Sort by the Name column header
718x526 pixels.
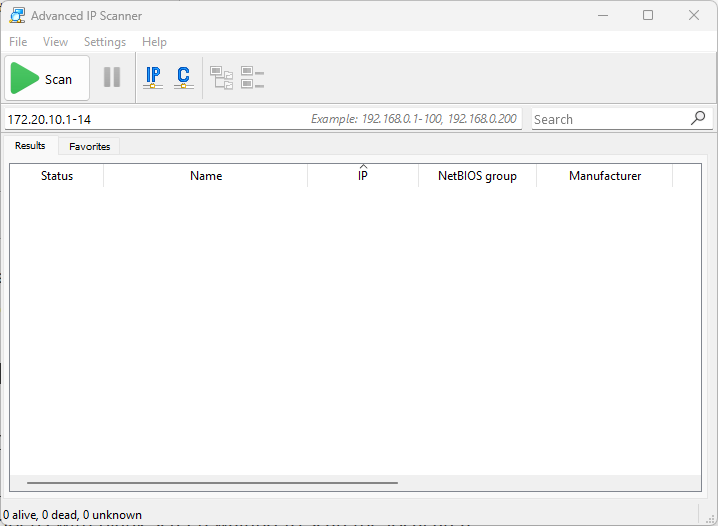[x=206, y=176]
